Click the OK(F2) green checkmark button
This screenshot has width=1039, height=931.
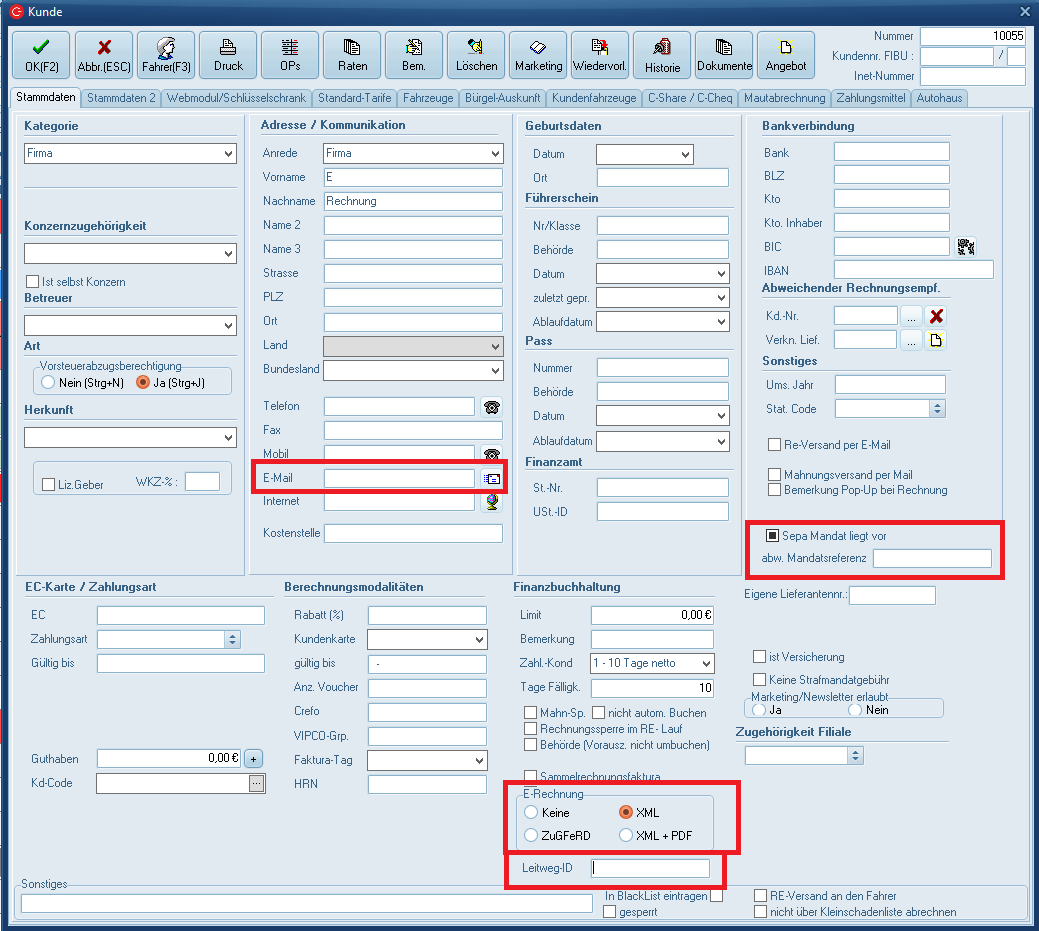[41, 55]
